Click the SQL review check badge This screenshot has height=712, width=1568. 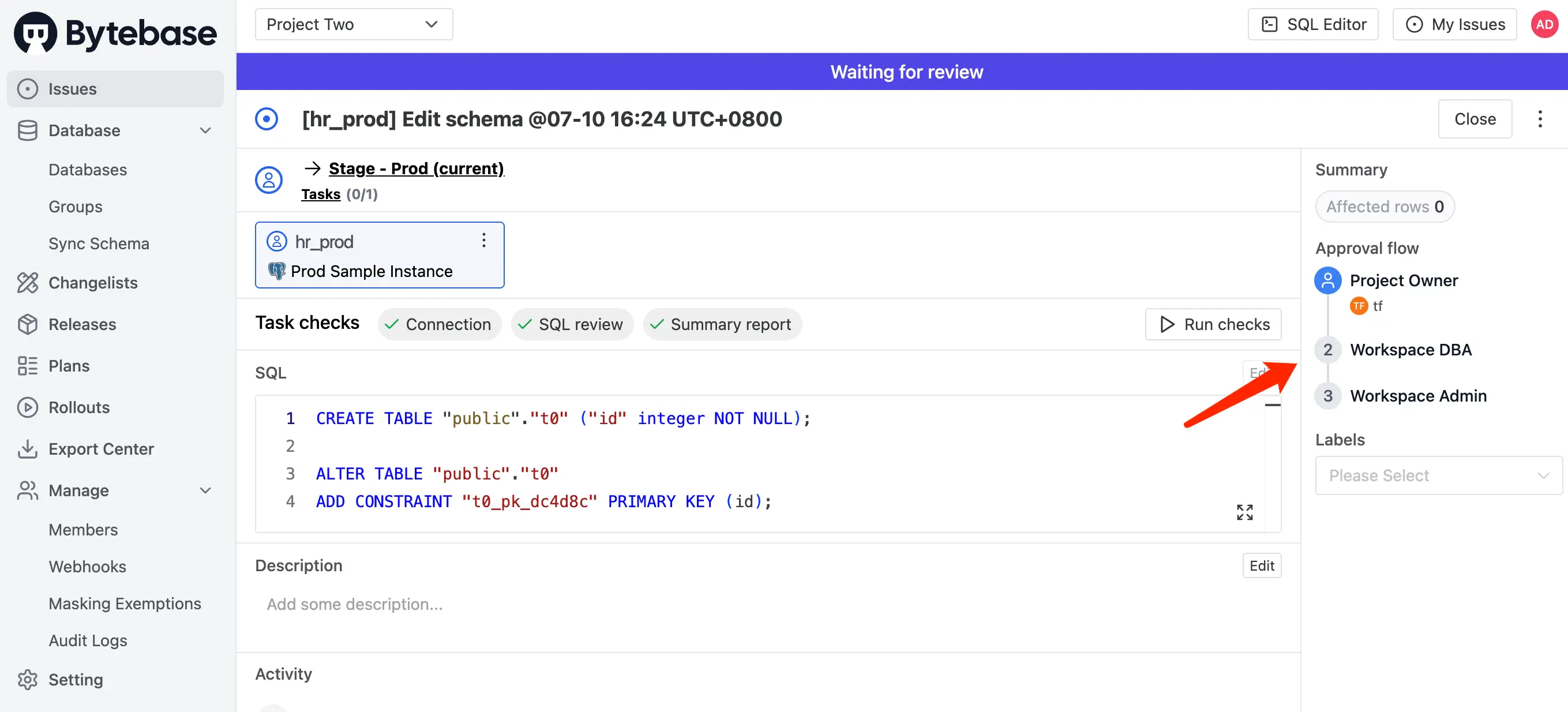[572, 324]
